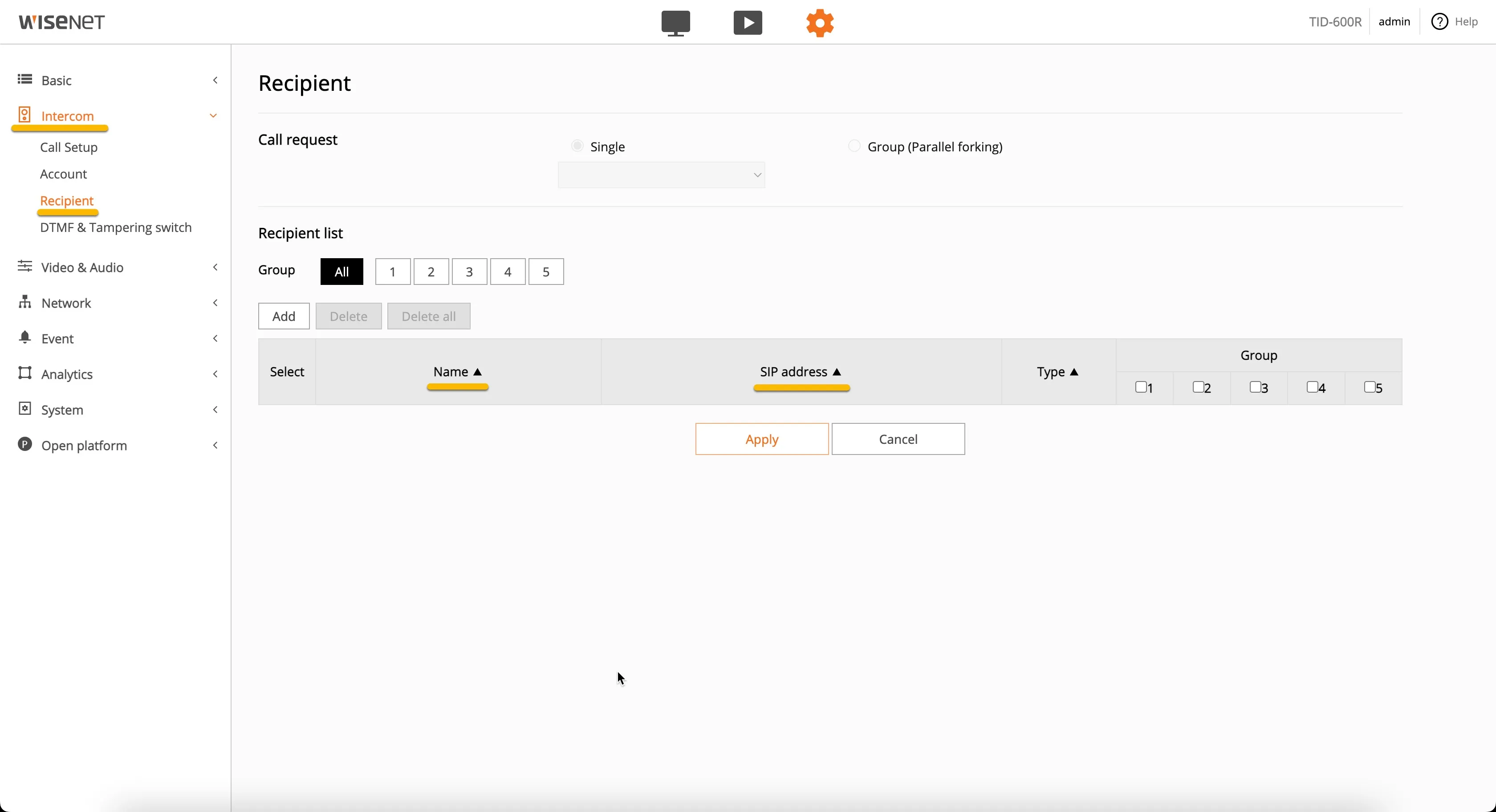Click the Help question mark icon

[1439, 22]
